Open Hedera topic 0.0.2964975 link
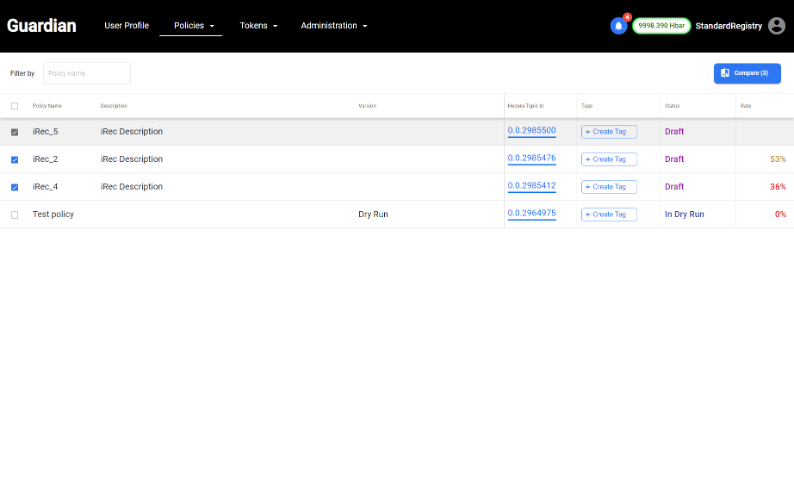794x504 pixels. click(x=531, y=214)
